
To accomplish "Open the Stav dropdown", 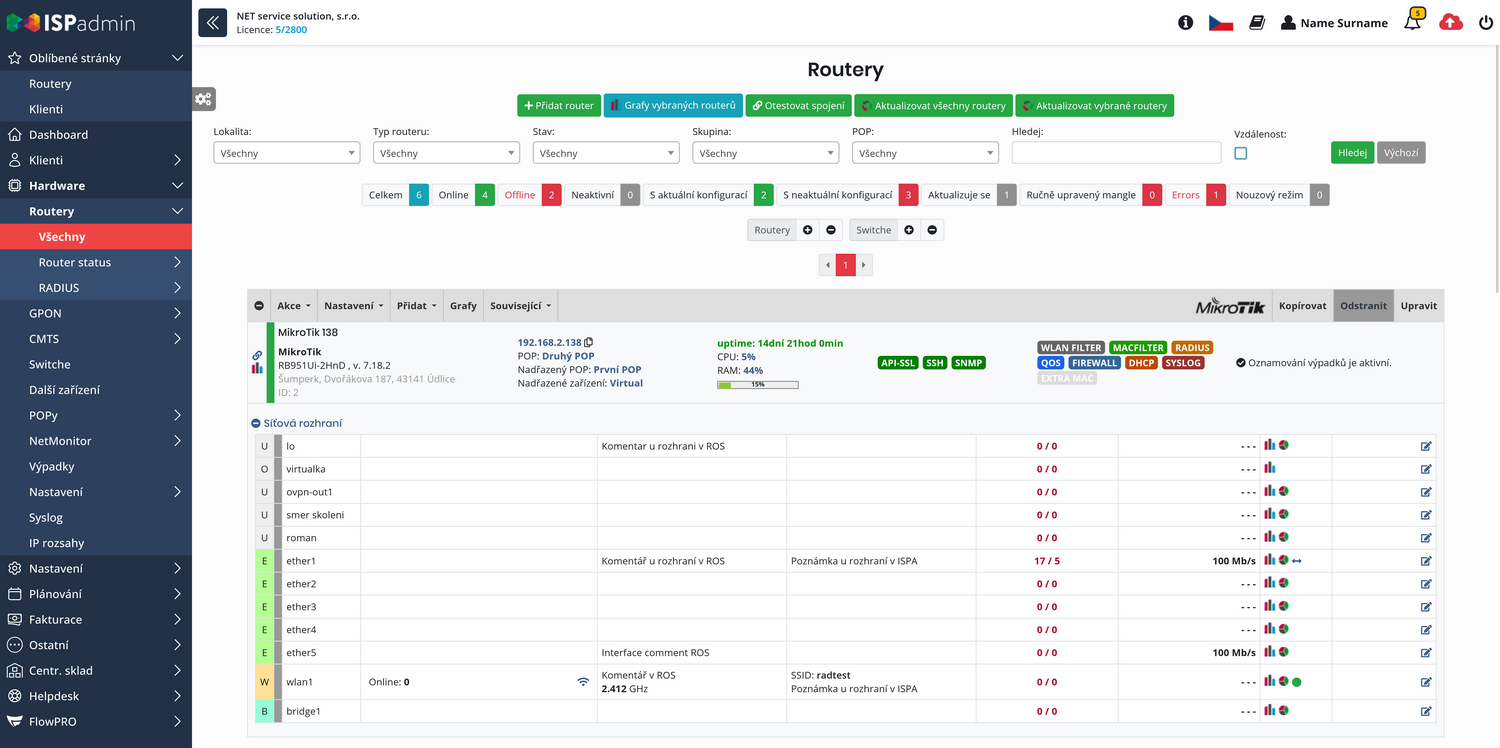I will click(x=605, y=153).
